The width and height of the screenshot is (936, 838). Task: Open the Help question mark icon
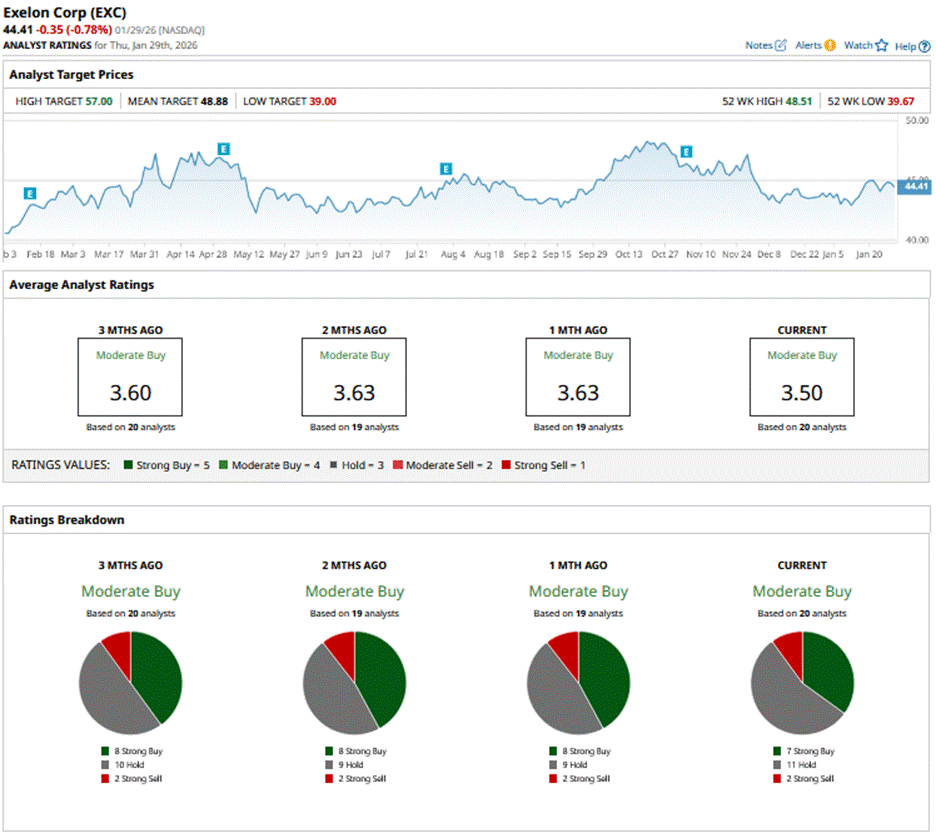pos(924,45)
